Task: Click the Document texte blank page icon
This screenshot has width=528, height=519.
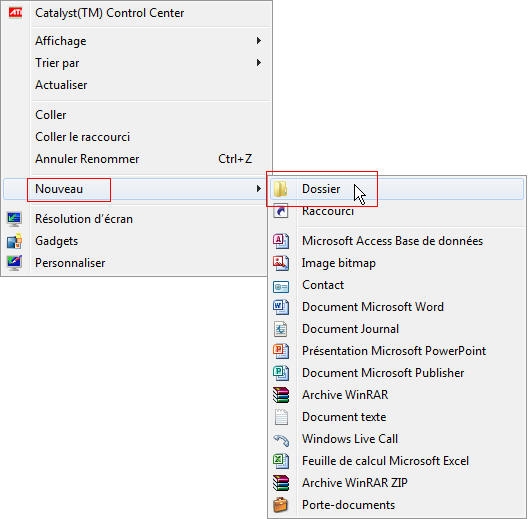Action: pyautogui.click(x=281, y=417)
